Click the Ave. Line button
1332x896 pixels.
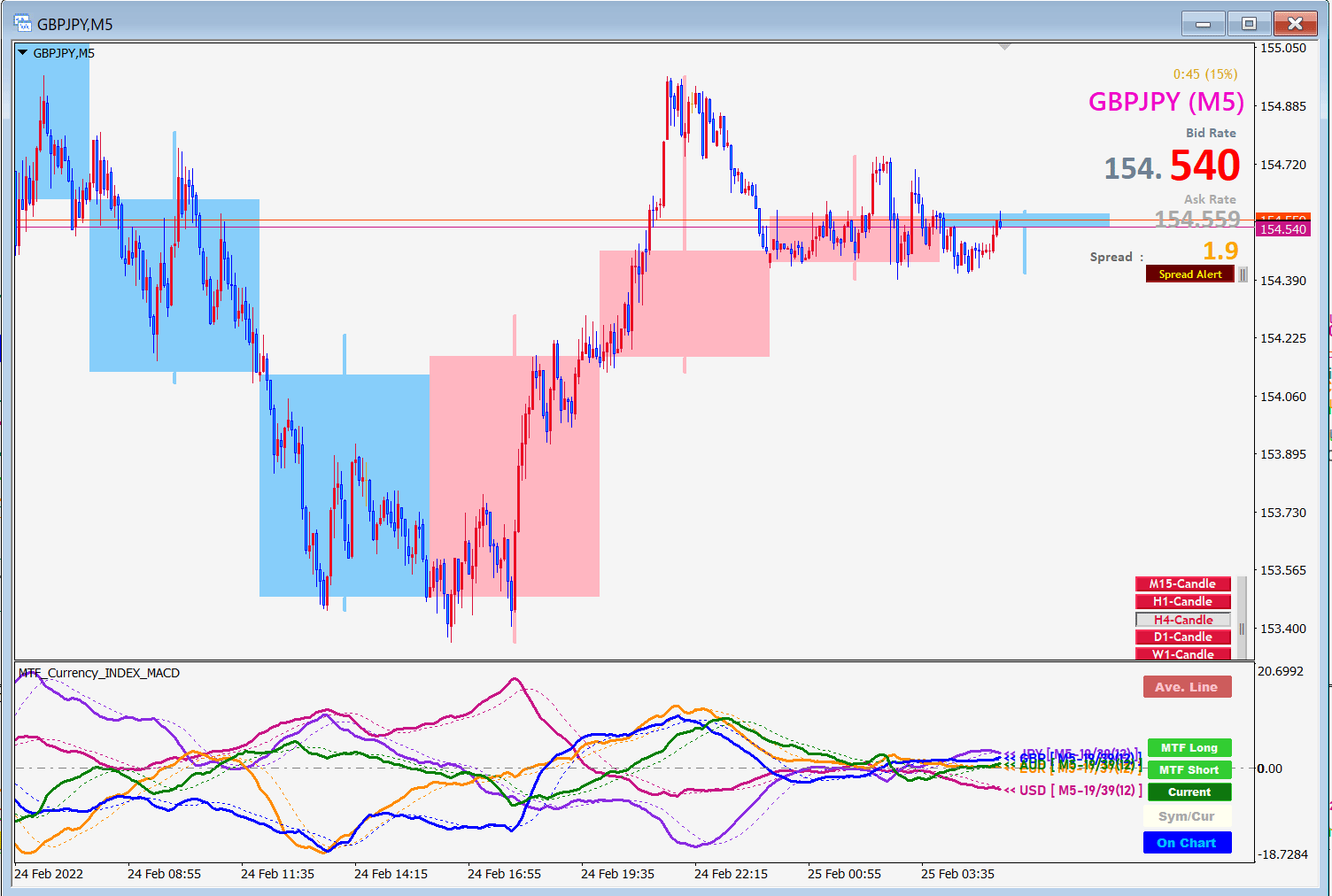(1187, 687)
